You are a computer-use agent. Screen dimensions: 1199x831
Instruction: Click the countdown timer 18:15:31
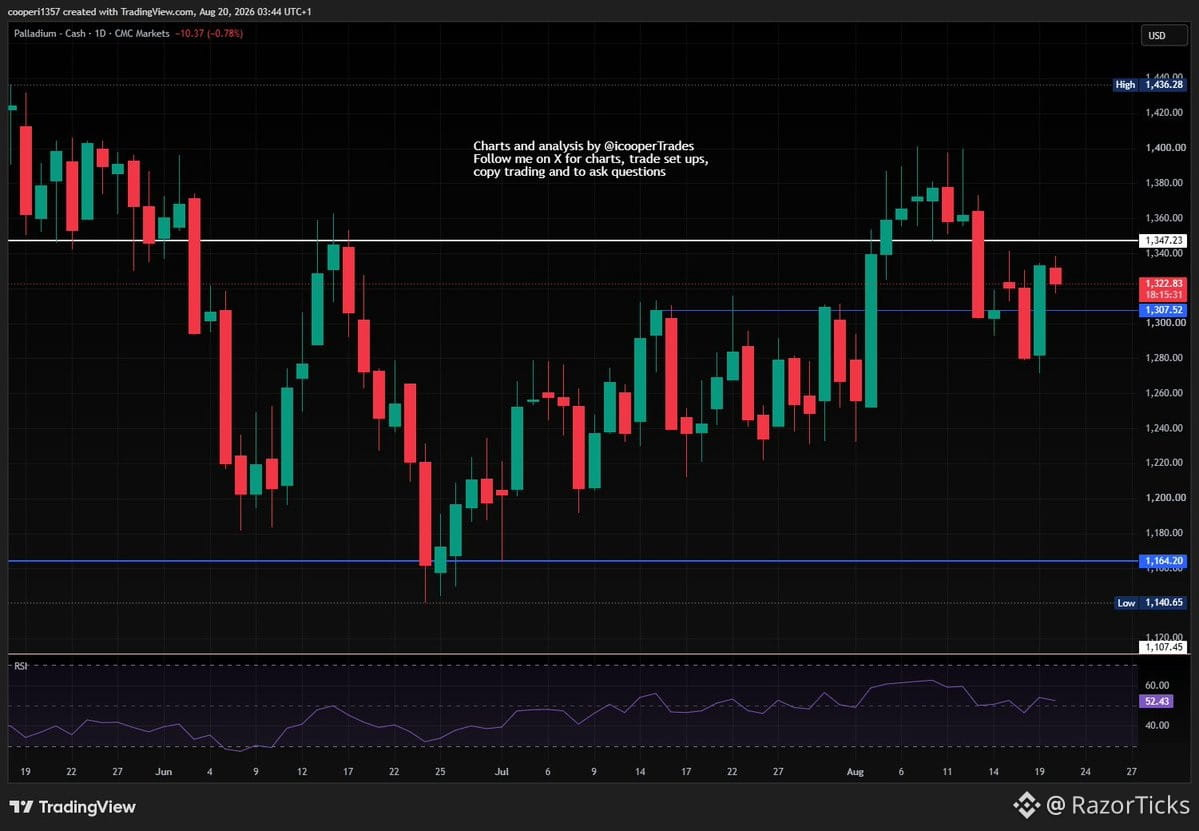click(1163, 295)
